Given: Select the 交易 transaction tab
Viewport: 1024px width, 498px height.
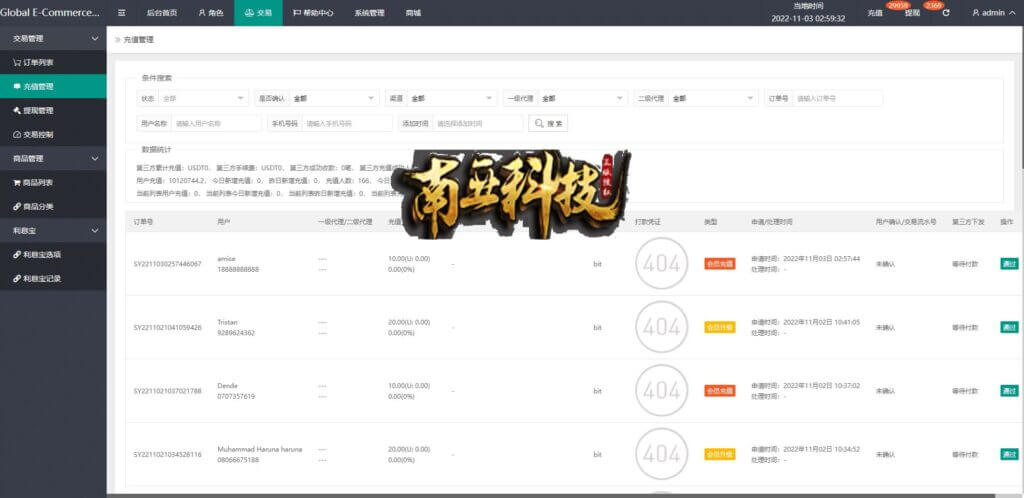Looking at the screenshot, I should (258, 12).
